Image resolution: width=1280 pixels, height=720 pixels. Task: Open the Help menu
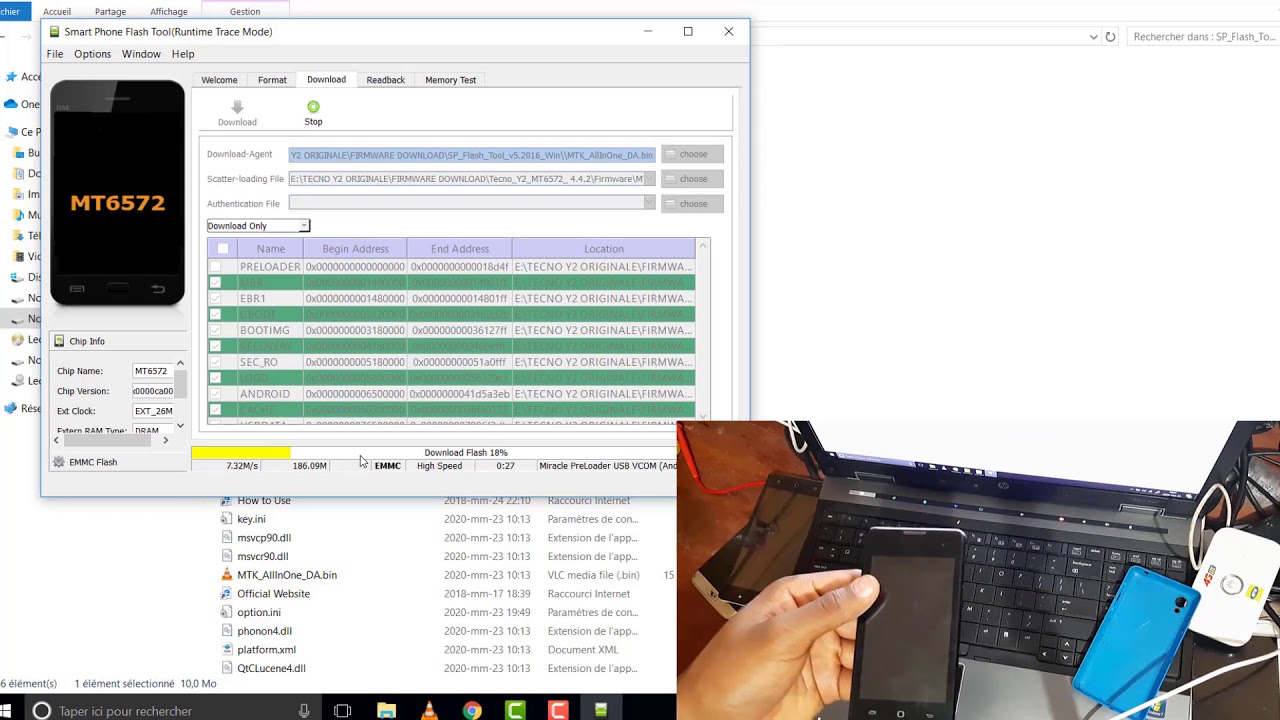pyautogui.click(x=182, y=54)
